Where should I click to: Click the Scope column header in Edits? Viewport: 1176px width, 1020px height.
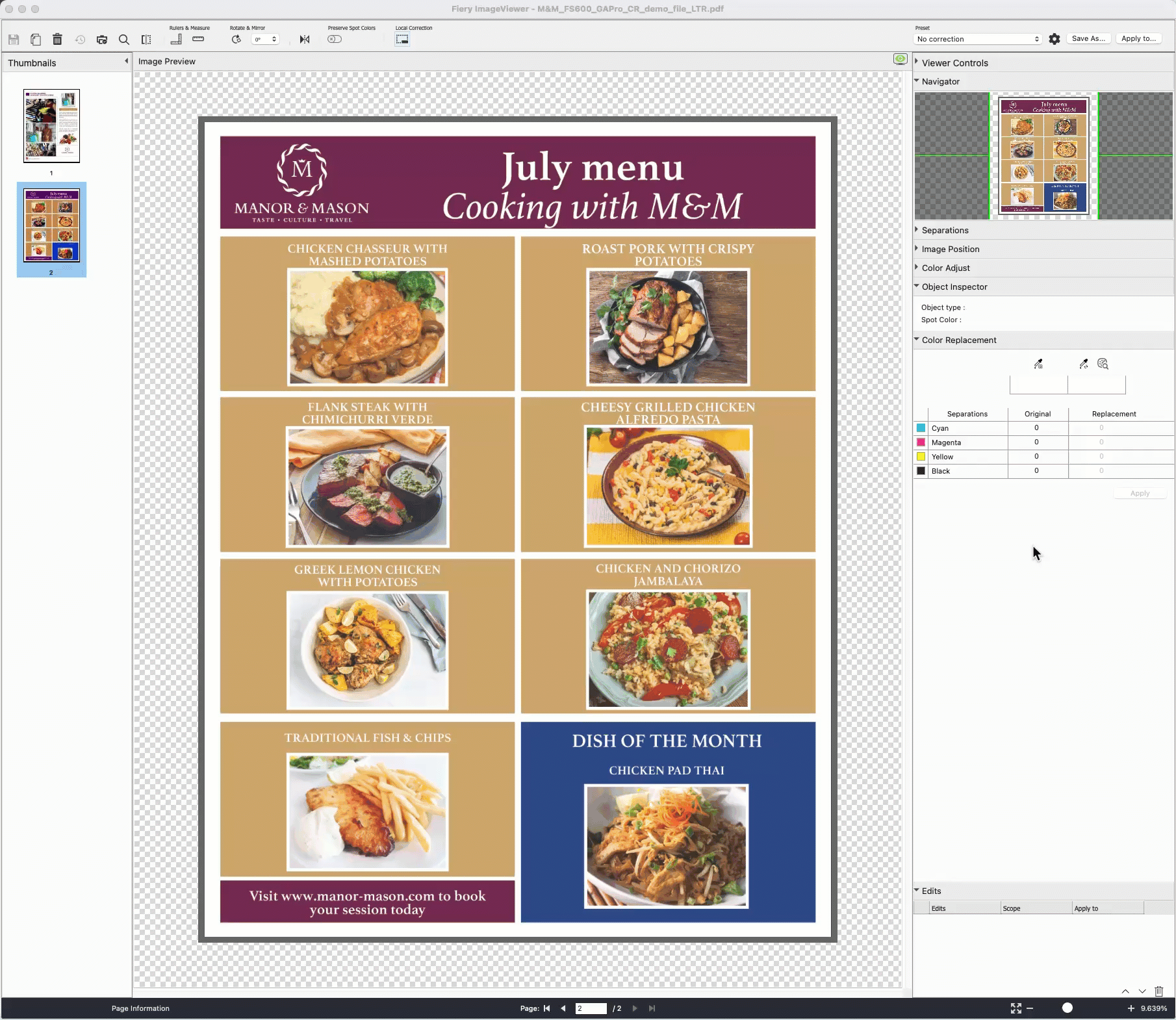click(x=1036, y=908)
